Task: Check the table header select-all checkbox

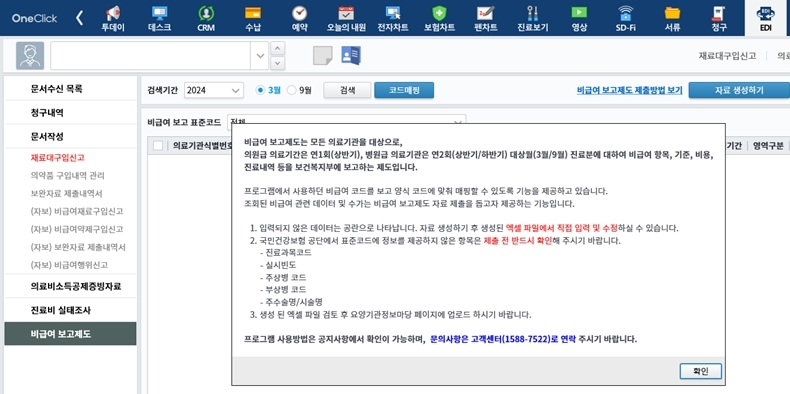Action: pos(158,146)
